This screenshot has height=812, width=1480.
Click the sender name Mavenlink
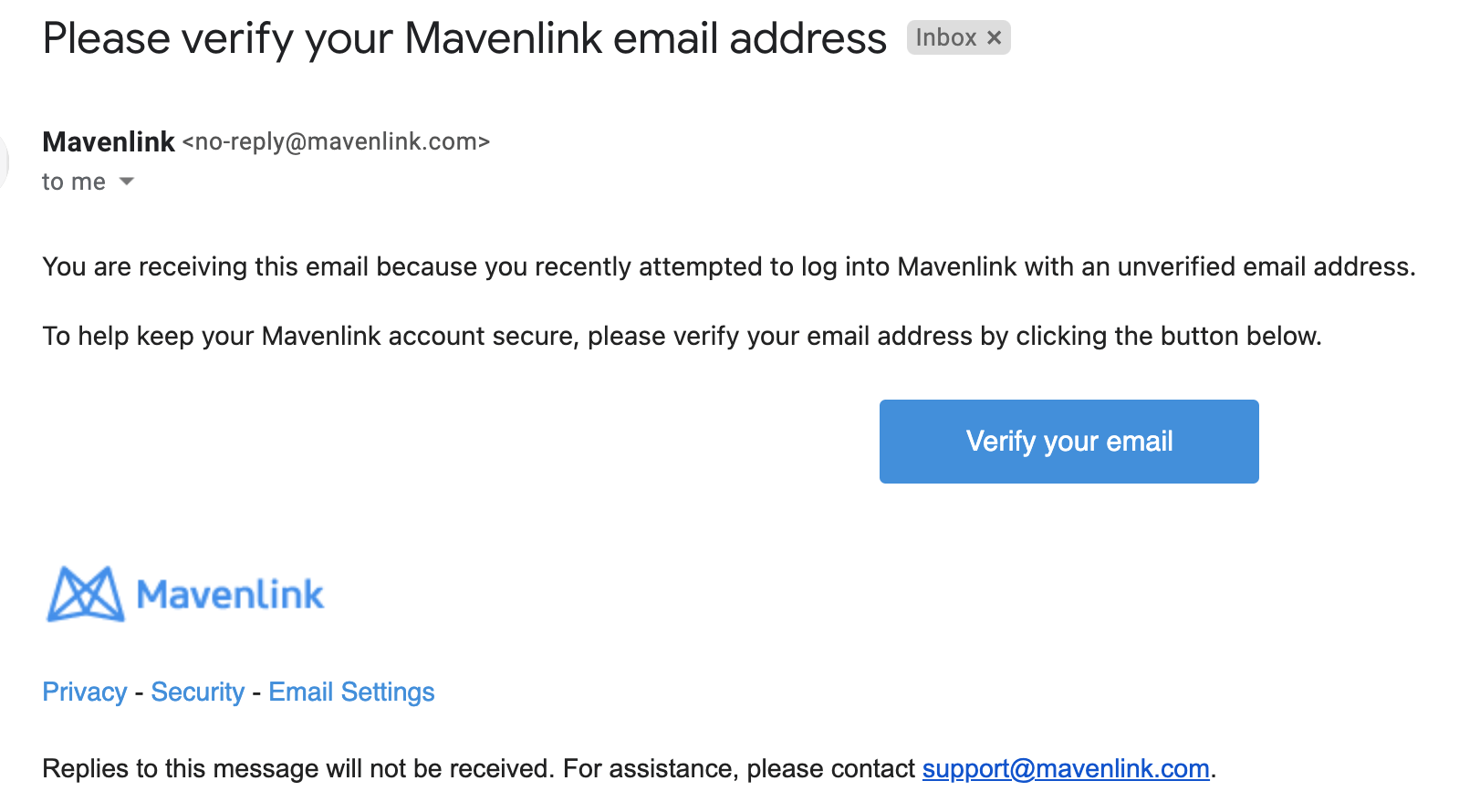point(109,142)
